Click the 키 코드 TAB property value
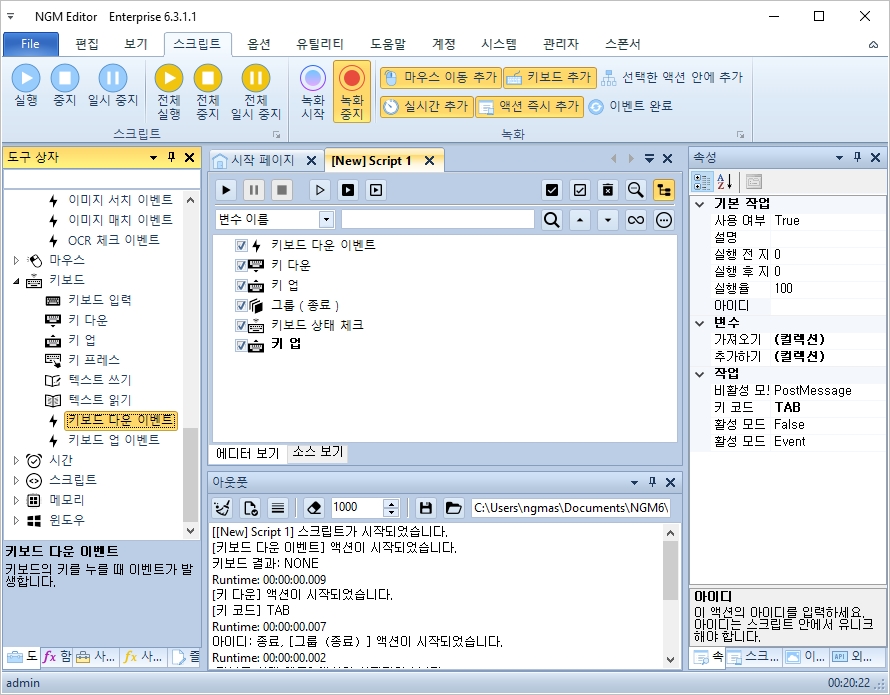This screenshot has height=695, width=890. click(x=828, y=408)
